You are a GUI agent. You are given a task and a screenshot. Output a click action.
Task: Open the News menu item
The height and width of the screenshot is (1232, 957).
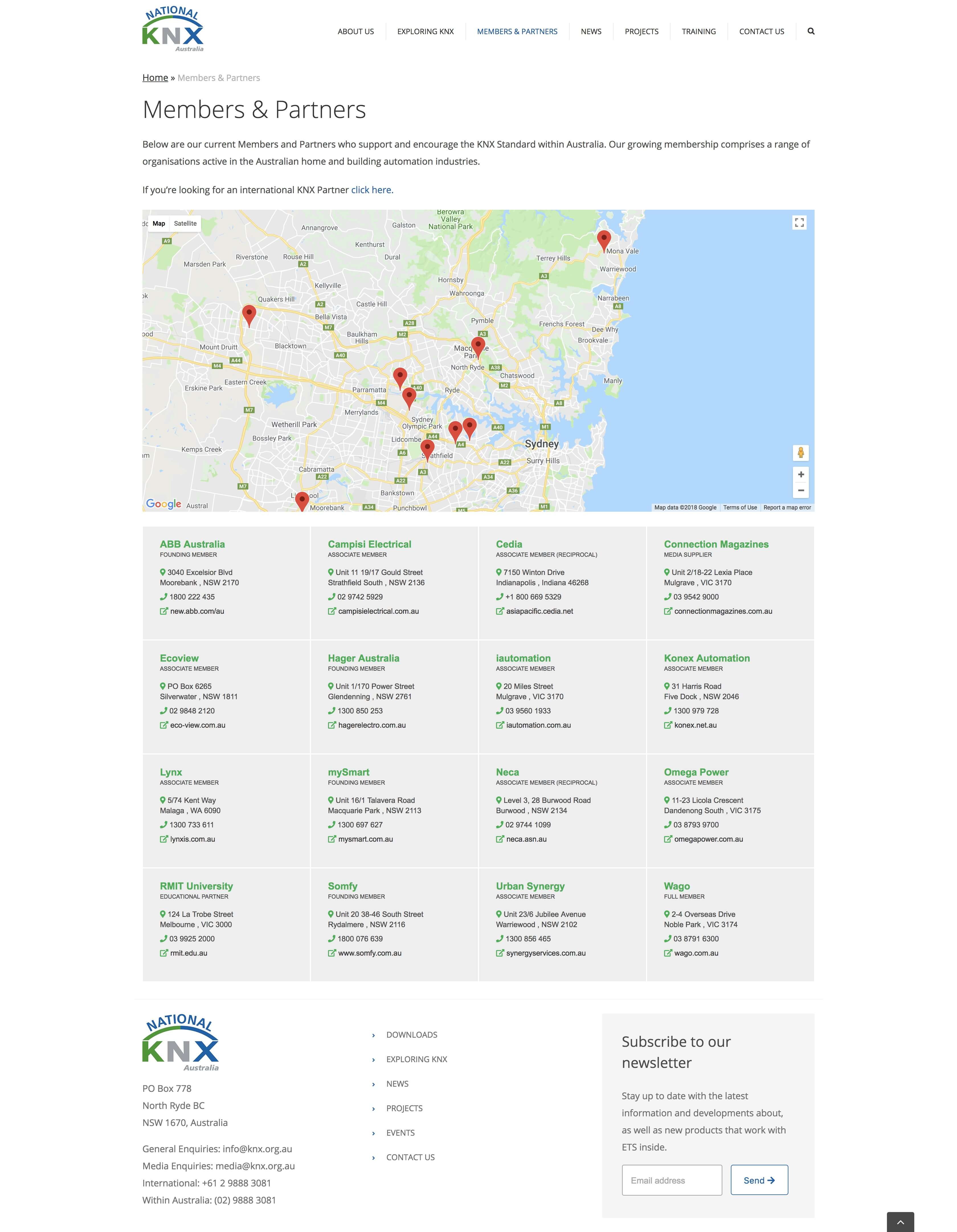pos(591,32)
